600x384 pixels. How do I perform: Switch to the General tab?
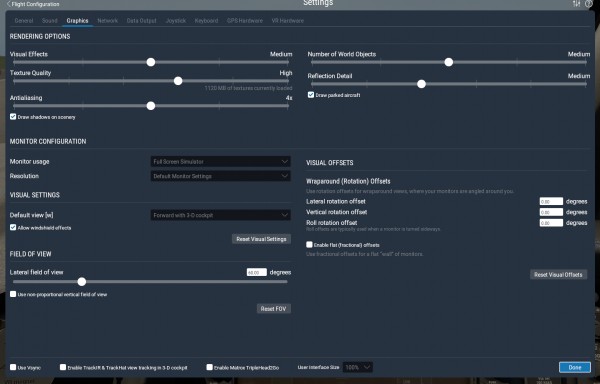[x=24, y=21]
